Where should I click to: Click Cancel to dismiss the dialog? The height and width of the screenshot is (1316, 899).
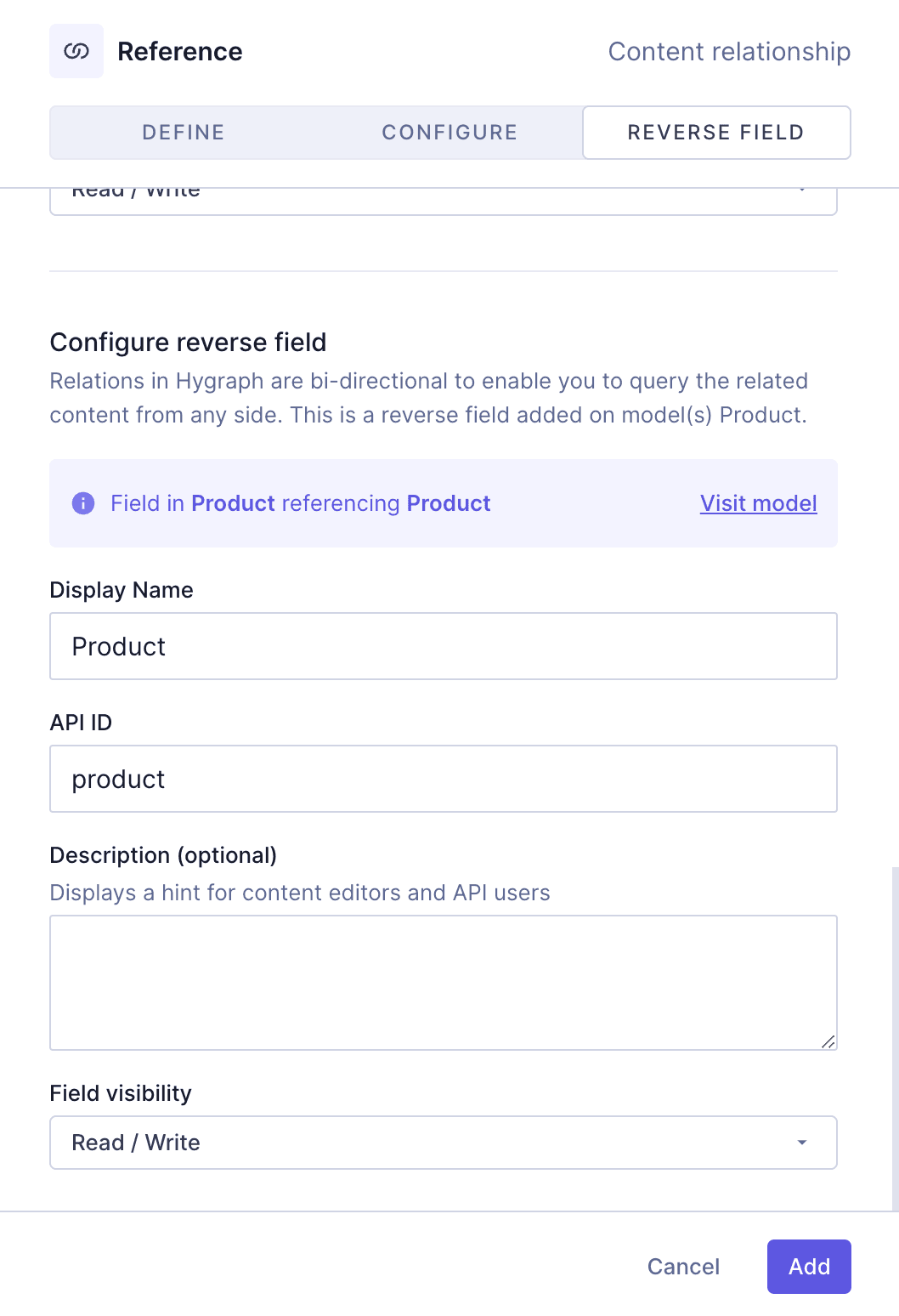coord(682,1267)
